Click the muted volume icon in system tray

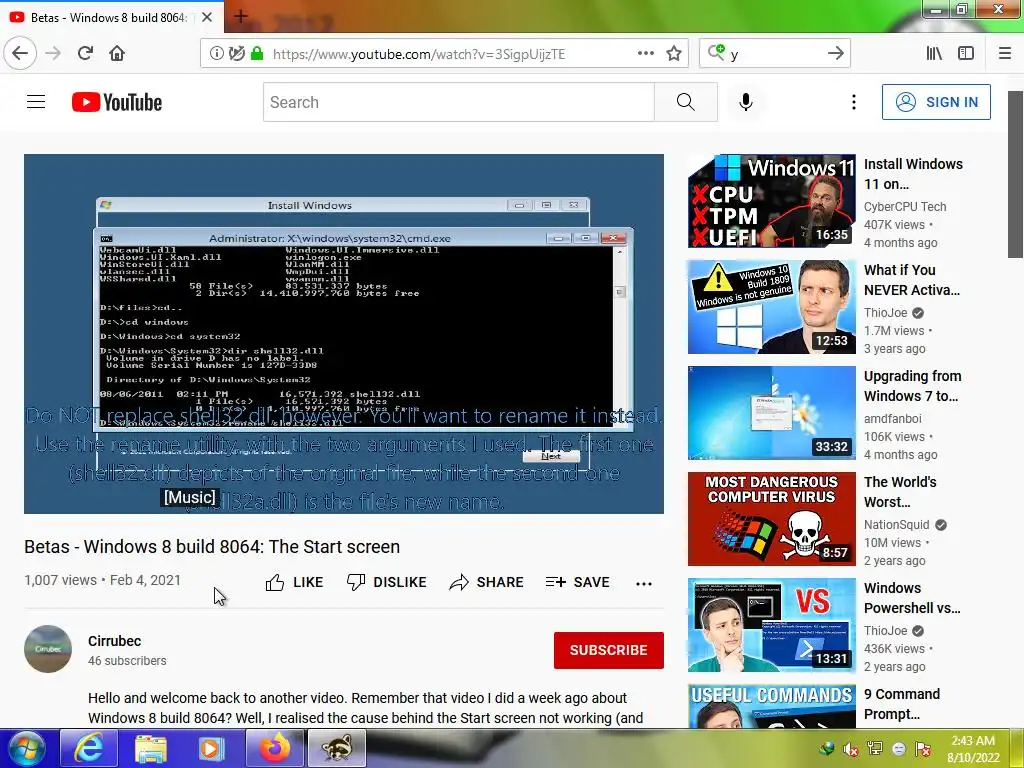click(850, 749)
